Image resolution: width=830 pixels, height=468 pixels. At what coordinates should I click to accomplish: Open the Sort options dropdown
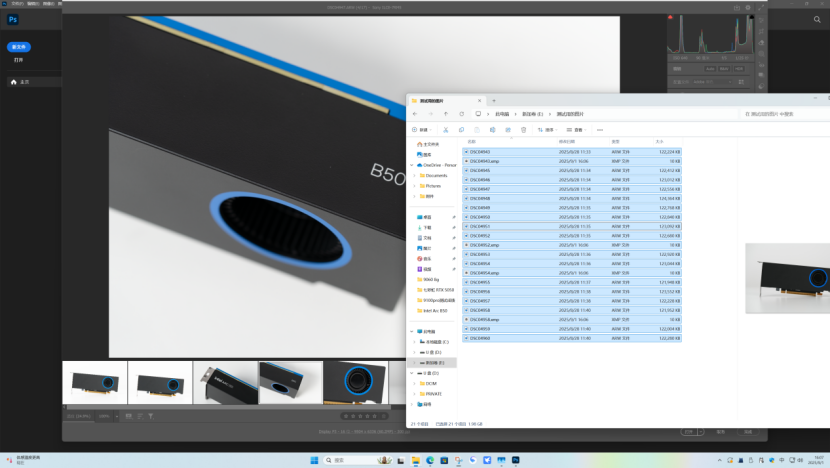click(x=547, y=130)
